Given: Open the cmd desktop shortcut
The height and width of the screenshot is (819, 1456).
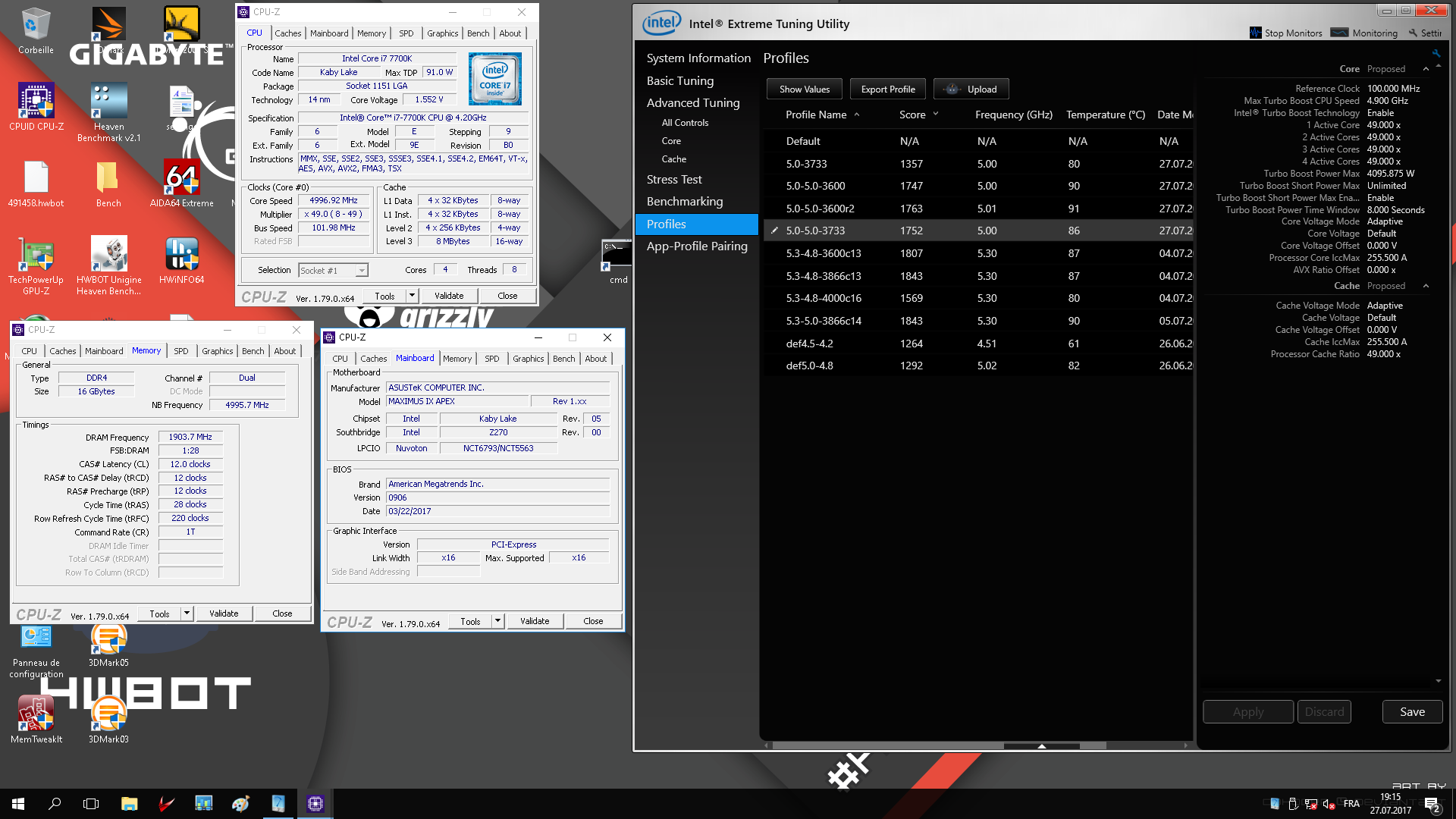Looking at the screenshot, I should [x=617, y=262].
